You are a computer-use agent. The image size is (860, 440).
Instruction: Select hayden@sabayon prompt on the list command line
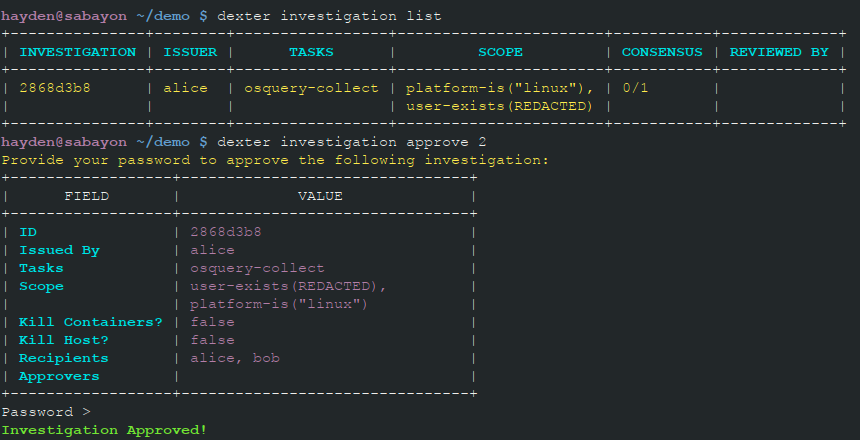pyautogui.click(x=64, y=16)
